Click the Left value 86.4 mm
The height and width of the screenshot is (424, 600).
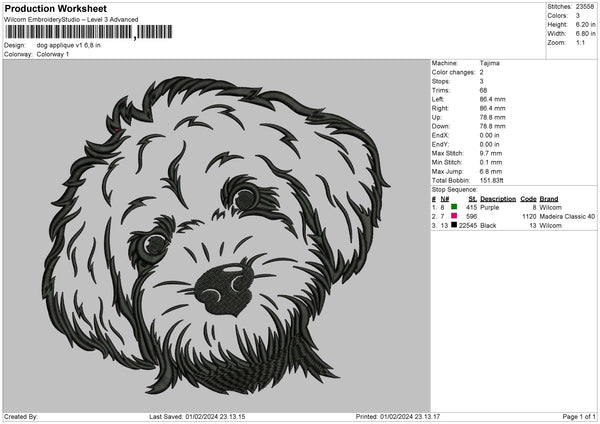point(492,99)
